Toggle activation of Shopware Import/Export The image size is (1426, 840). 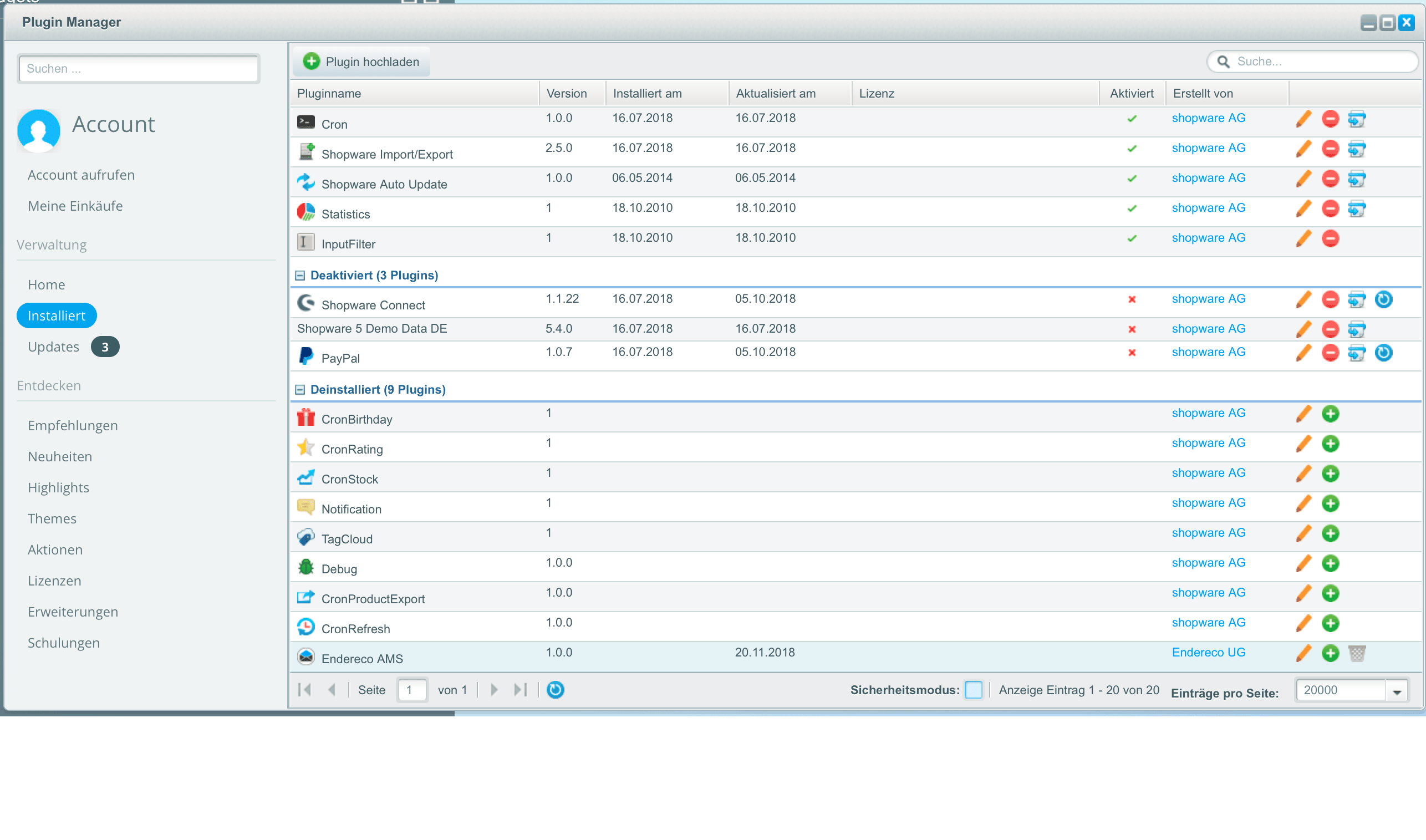(1132, 149)
